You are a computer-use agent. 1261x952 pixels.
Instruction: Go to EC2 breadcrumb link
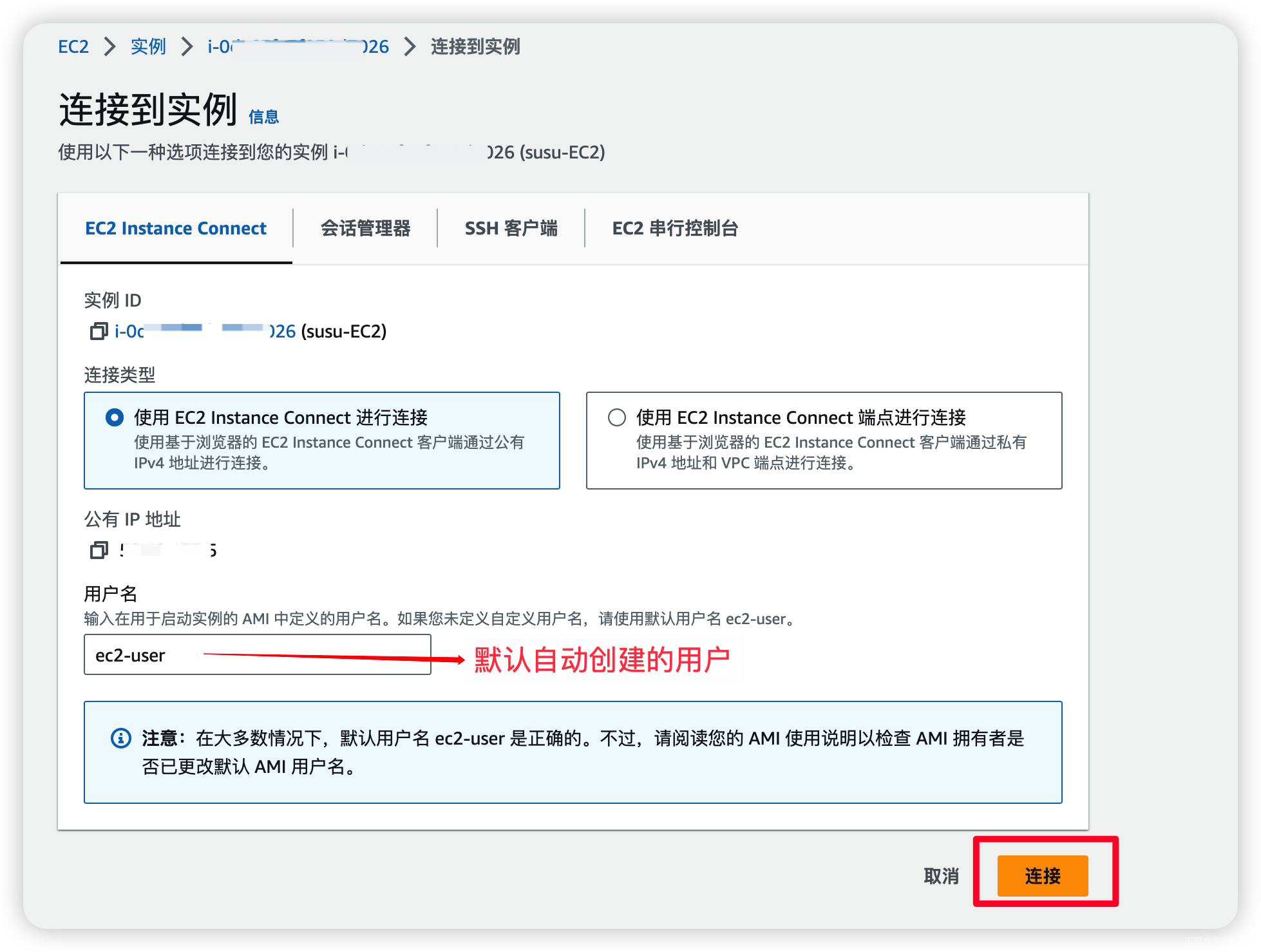point(73,46)
